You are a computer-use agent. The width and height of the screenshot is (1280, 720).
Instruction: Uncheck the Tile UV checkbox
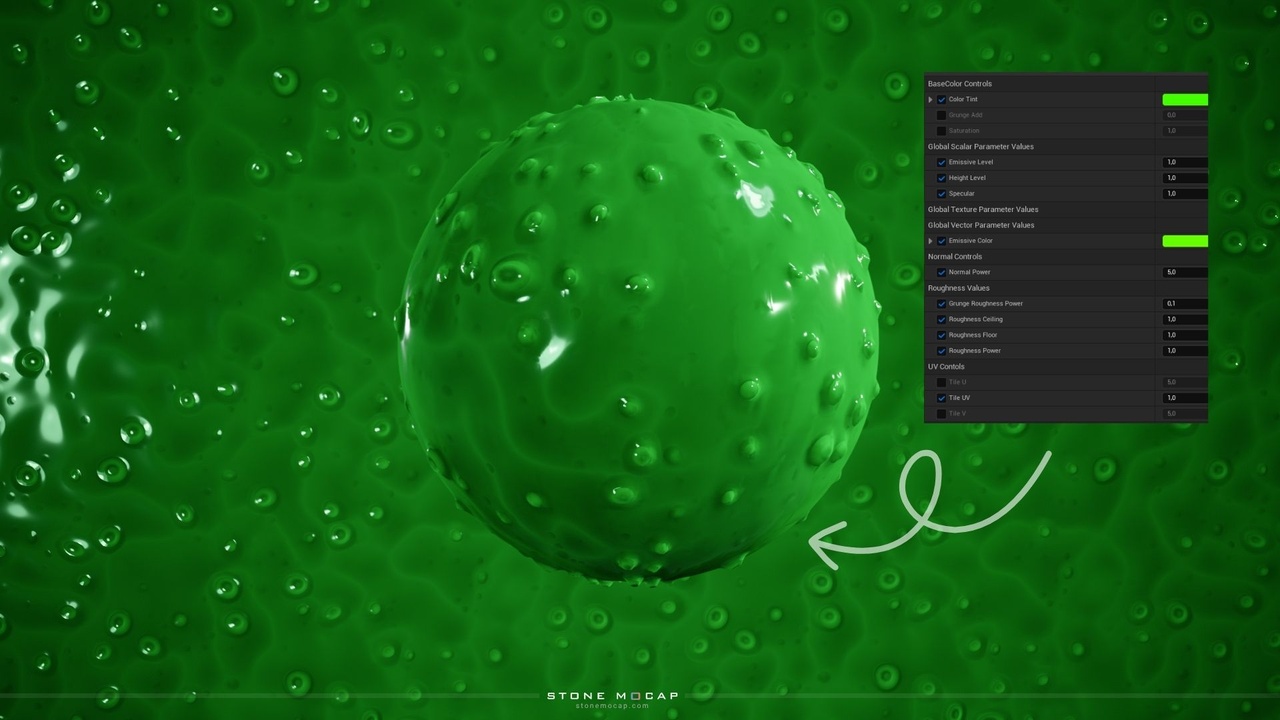pos(941,398)
